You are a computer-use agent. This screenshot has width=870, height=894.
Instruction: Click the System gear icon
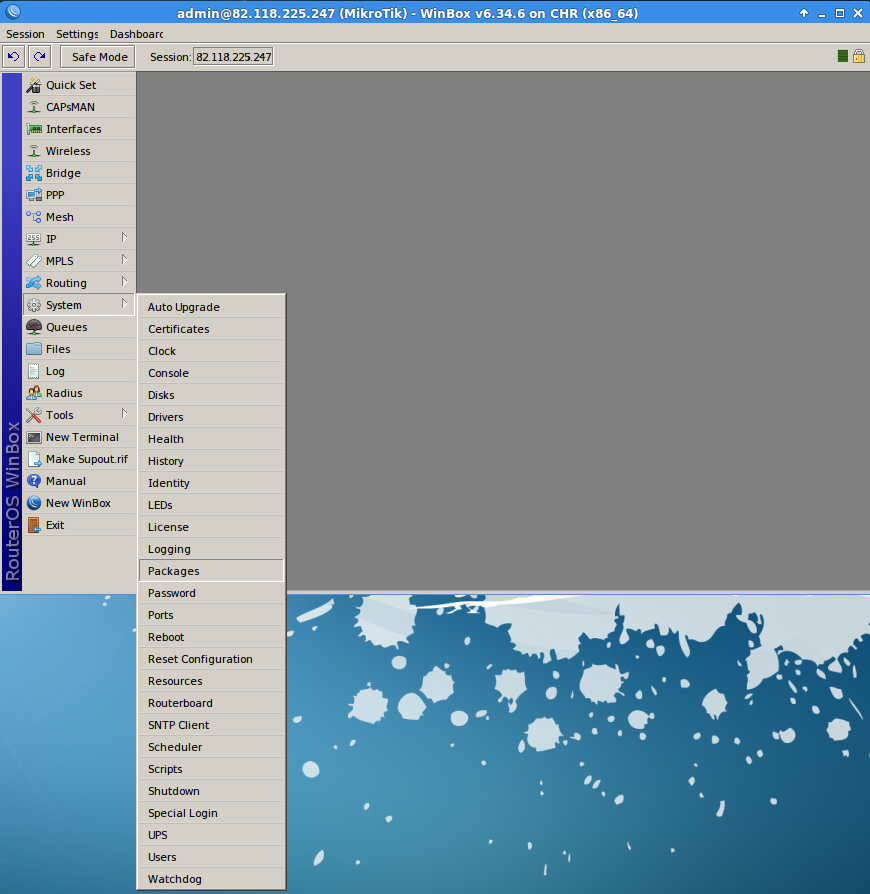coord(34,305)
